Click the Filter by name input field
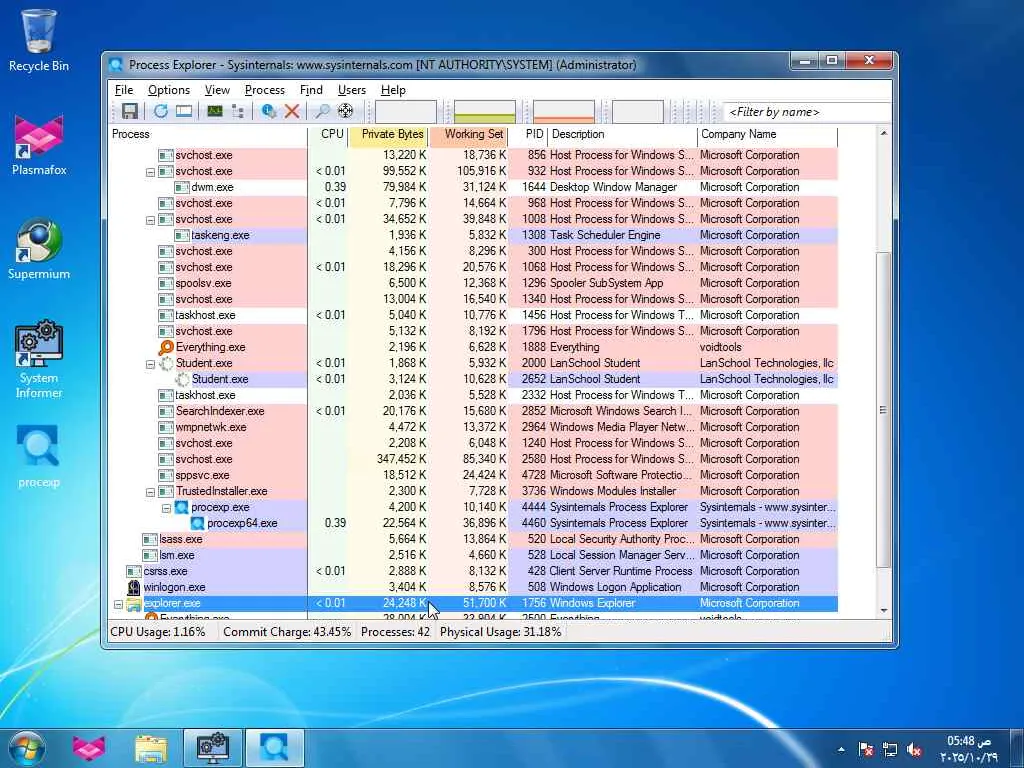 [807, 112]
